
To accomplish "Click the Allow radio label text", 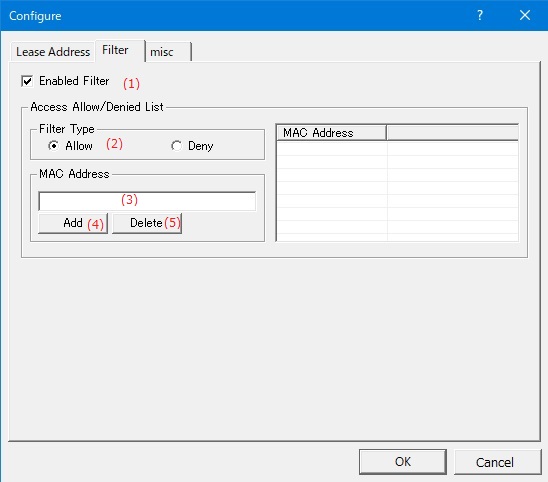I will 79,145.
